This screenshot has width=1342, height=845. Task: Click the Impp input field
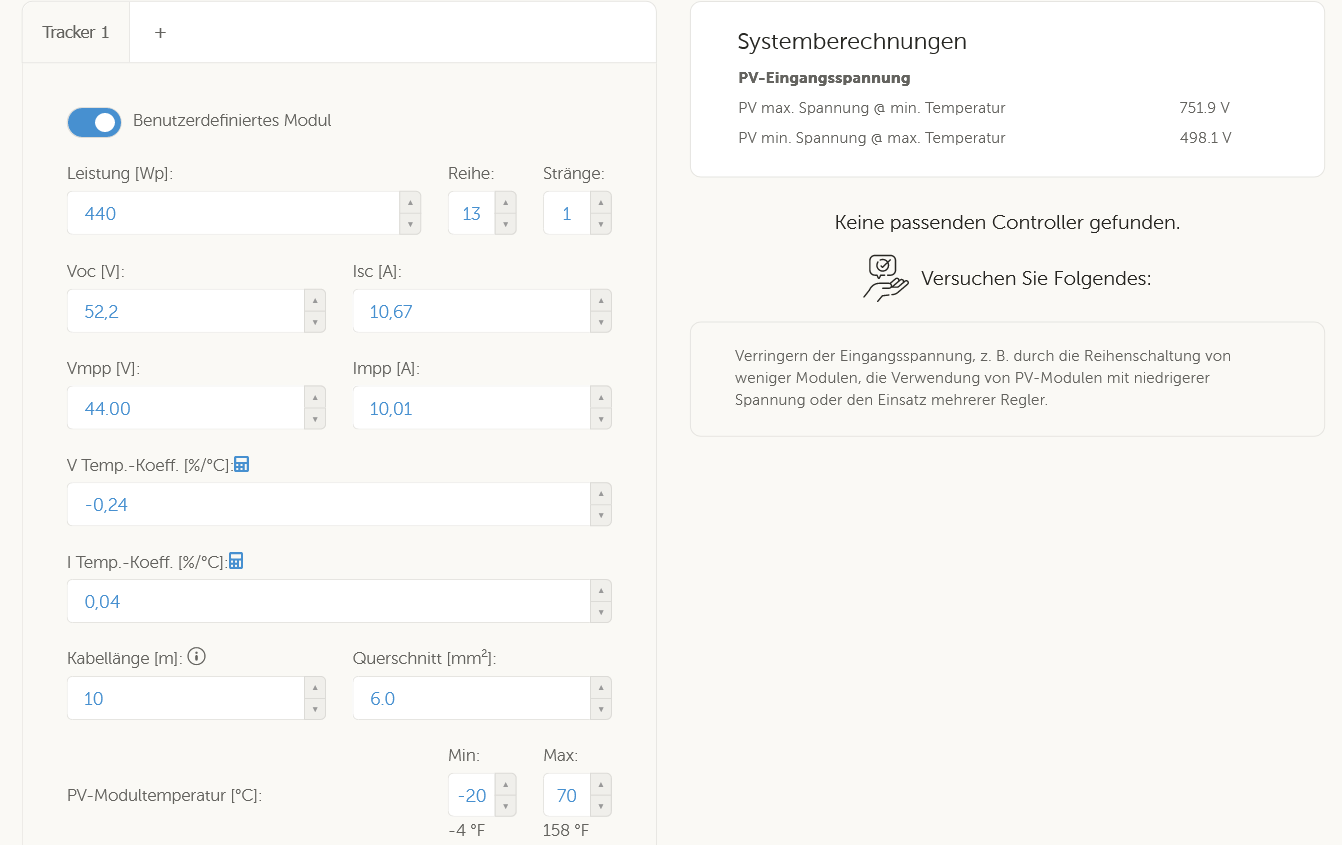[x=472, y=408]
